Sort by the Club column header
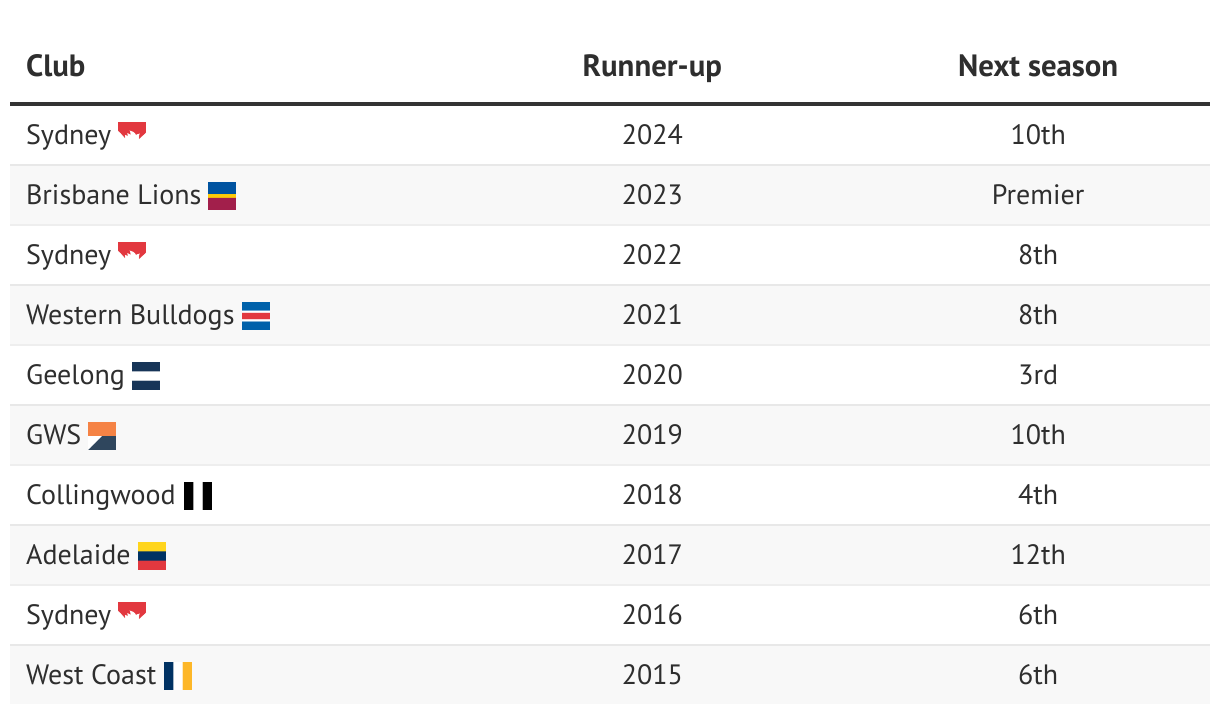Image resolution: width=1220 pixels, height=714 pixels. (56, 66)
